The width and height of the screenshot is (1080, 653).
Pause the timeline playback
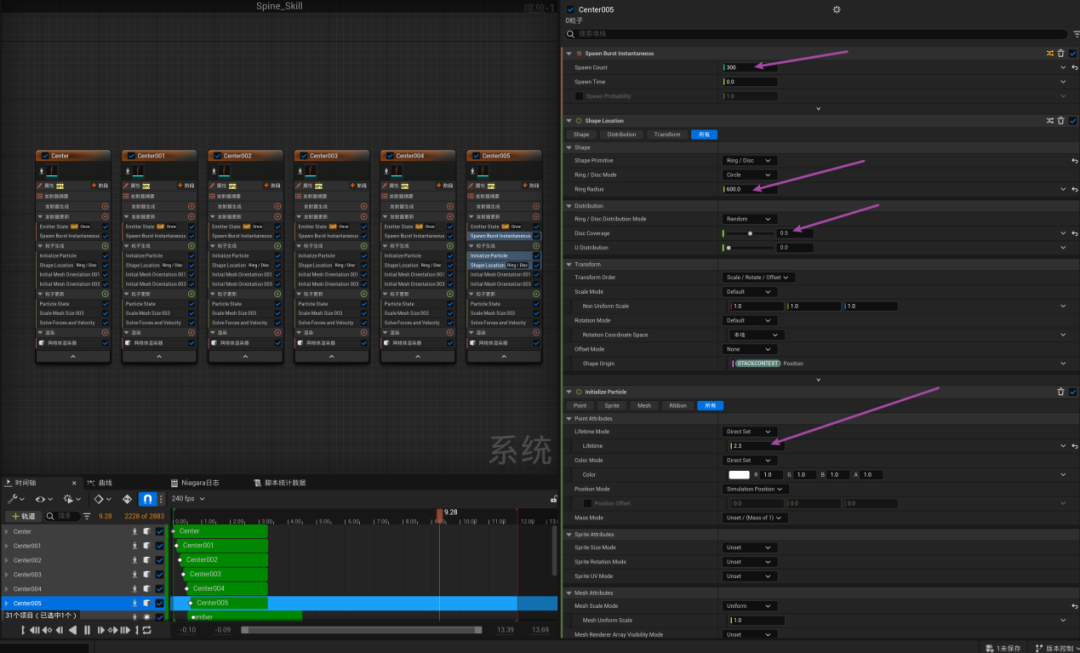(87, 630)
